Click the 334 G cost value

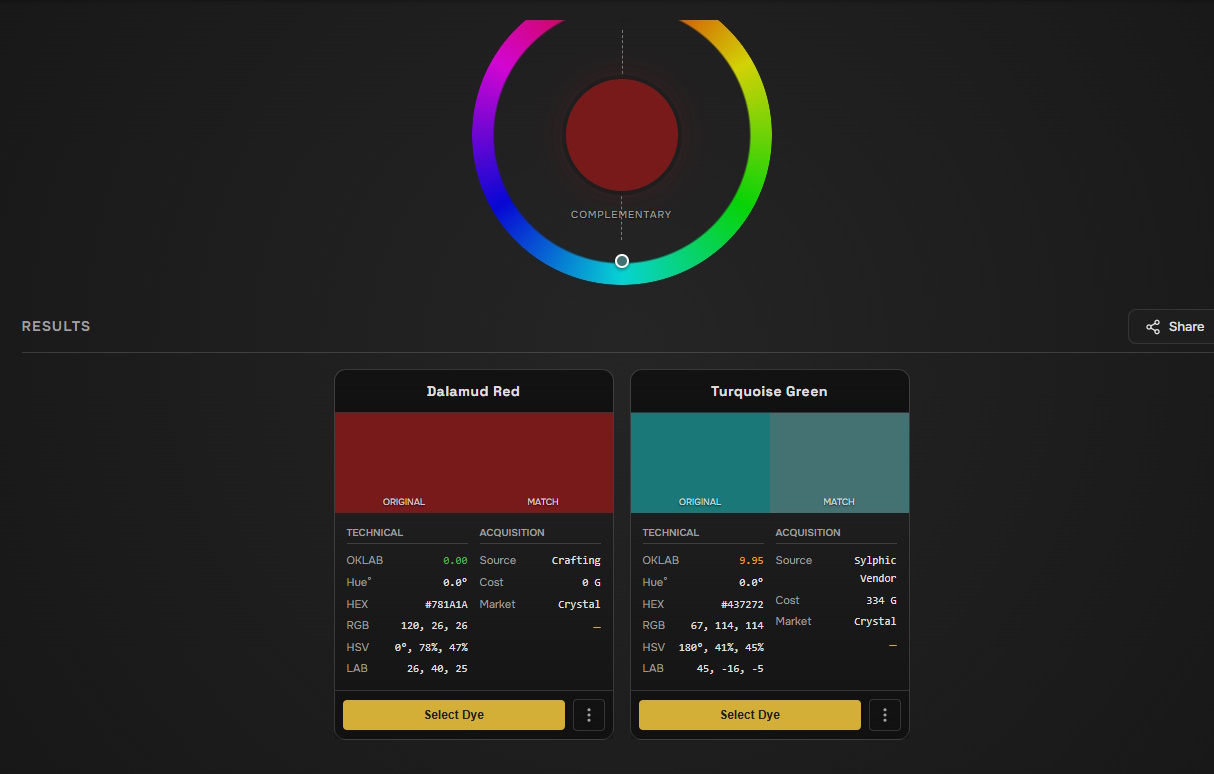(881, 600)
